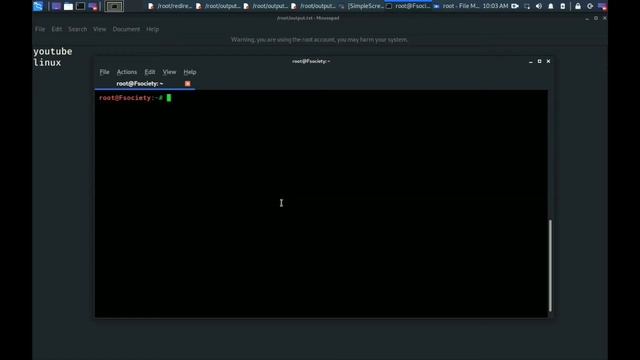Open Mousepad Document menu
Viewport: 640px width, 360px height.
point(126,29)
